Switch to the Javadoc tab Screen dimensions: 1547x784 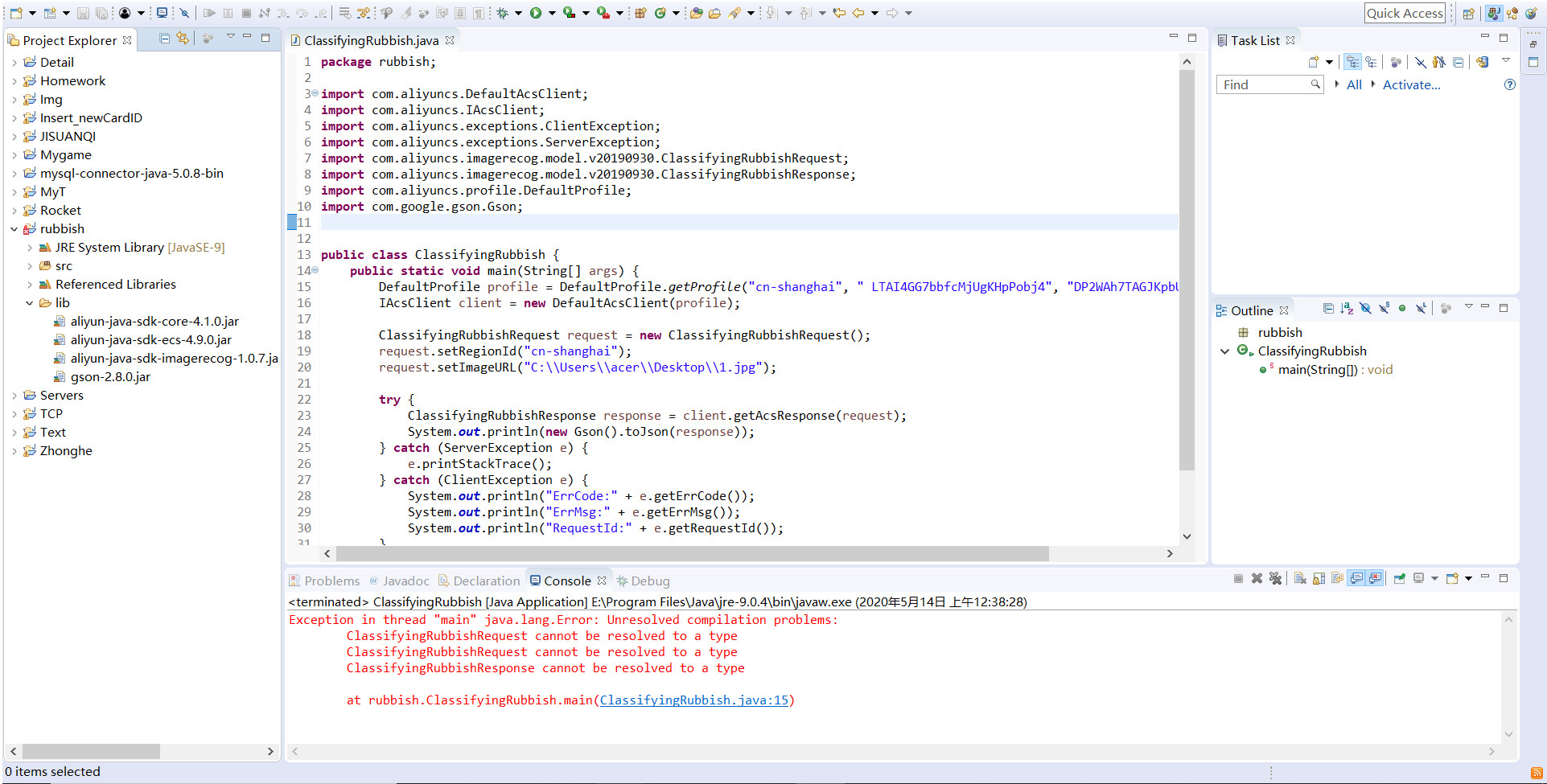click(399, 581)
